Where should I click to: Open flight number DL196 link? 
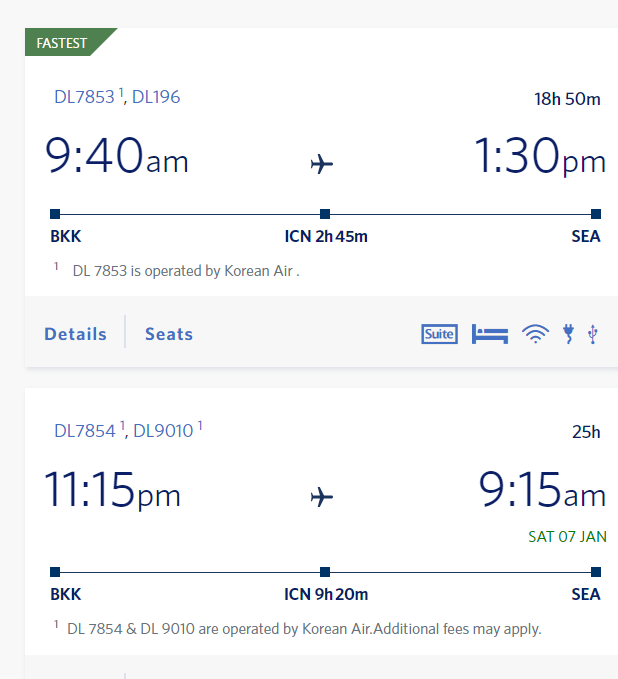click(x=156, y=97)
